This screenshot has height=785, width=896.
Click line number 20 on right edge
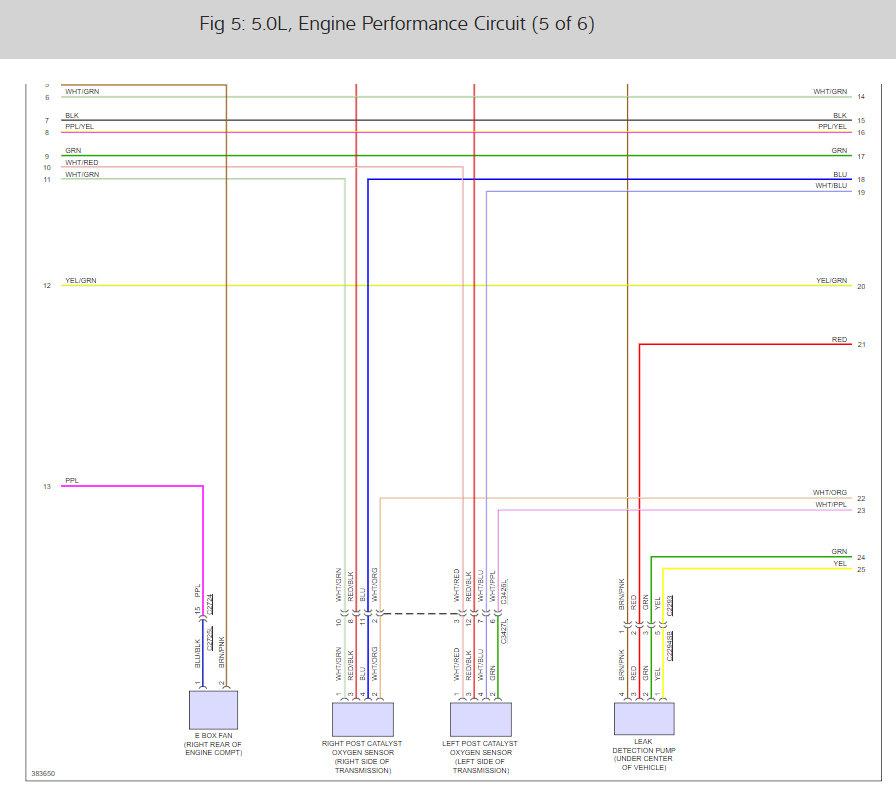pos(861,287)
